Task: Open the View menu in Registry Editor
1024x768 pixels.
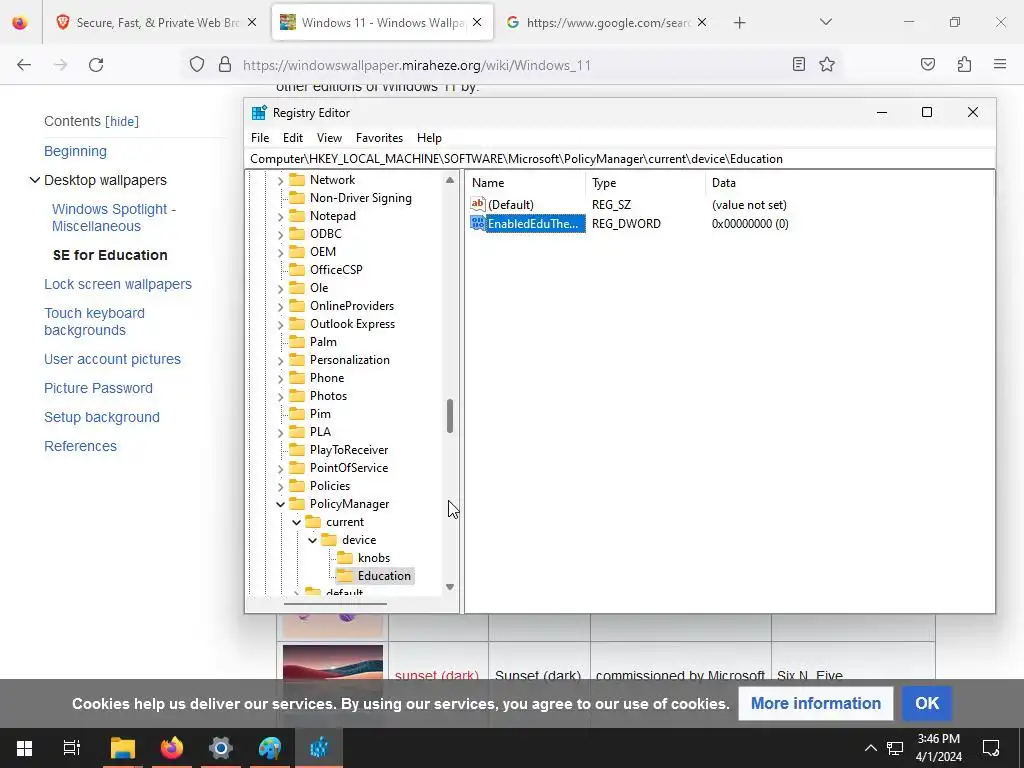Action: click(x=329, y=138)
